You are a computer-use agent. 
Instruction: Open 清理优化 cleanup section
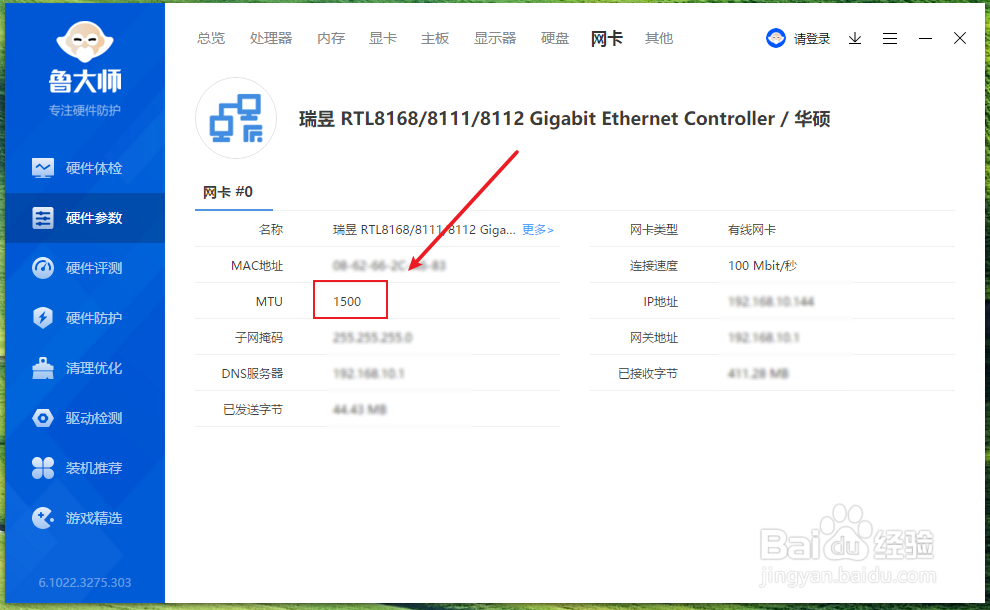pos(85,368)
